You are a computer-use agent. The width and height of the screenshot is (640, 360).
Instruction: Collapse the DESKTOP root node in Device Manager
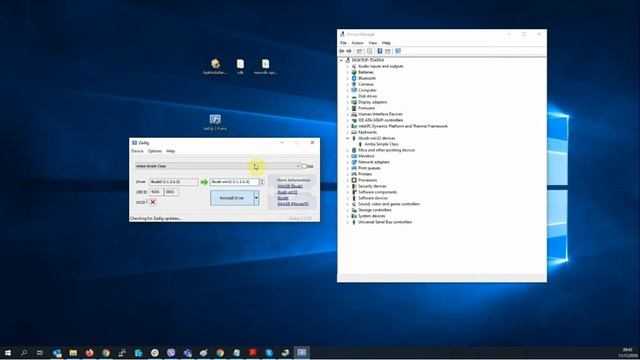[342, 60]
